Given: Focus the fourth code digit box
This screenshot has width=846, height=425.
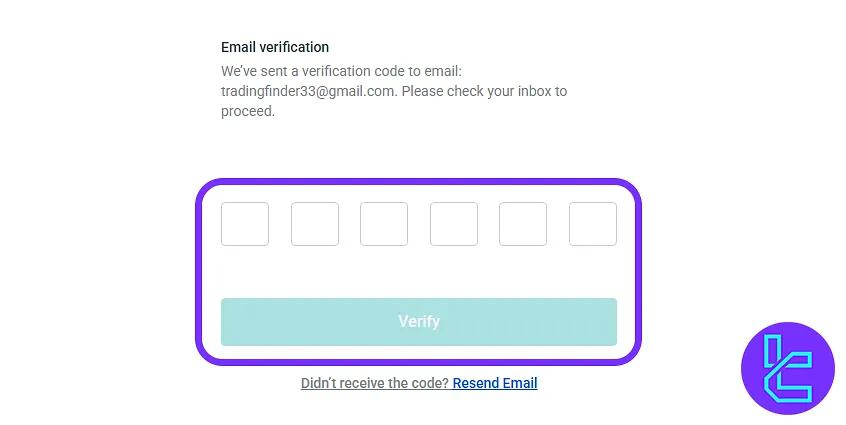Looking at the screenshot, I should point(454,224).
